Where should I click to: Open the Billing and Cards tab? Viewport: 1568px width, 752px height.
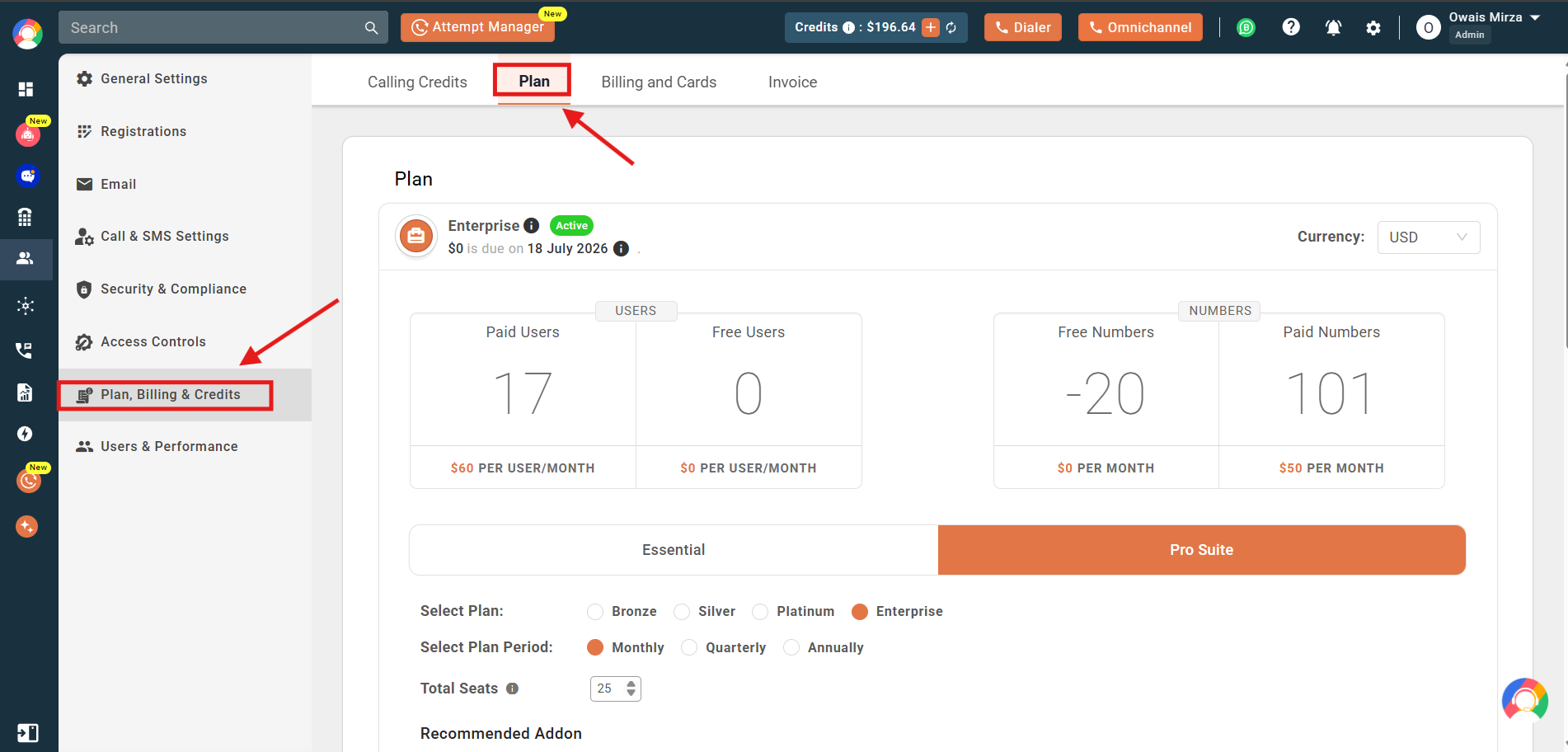click(659, 82)
